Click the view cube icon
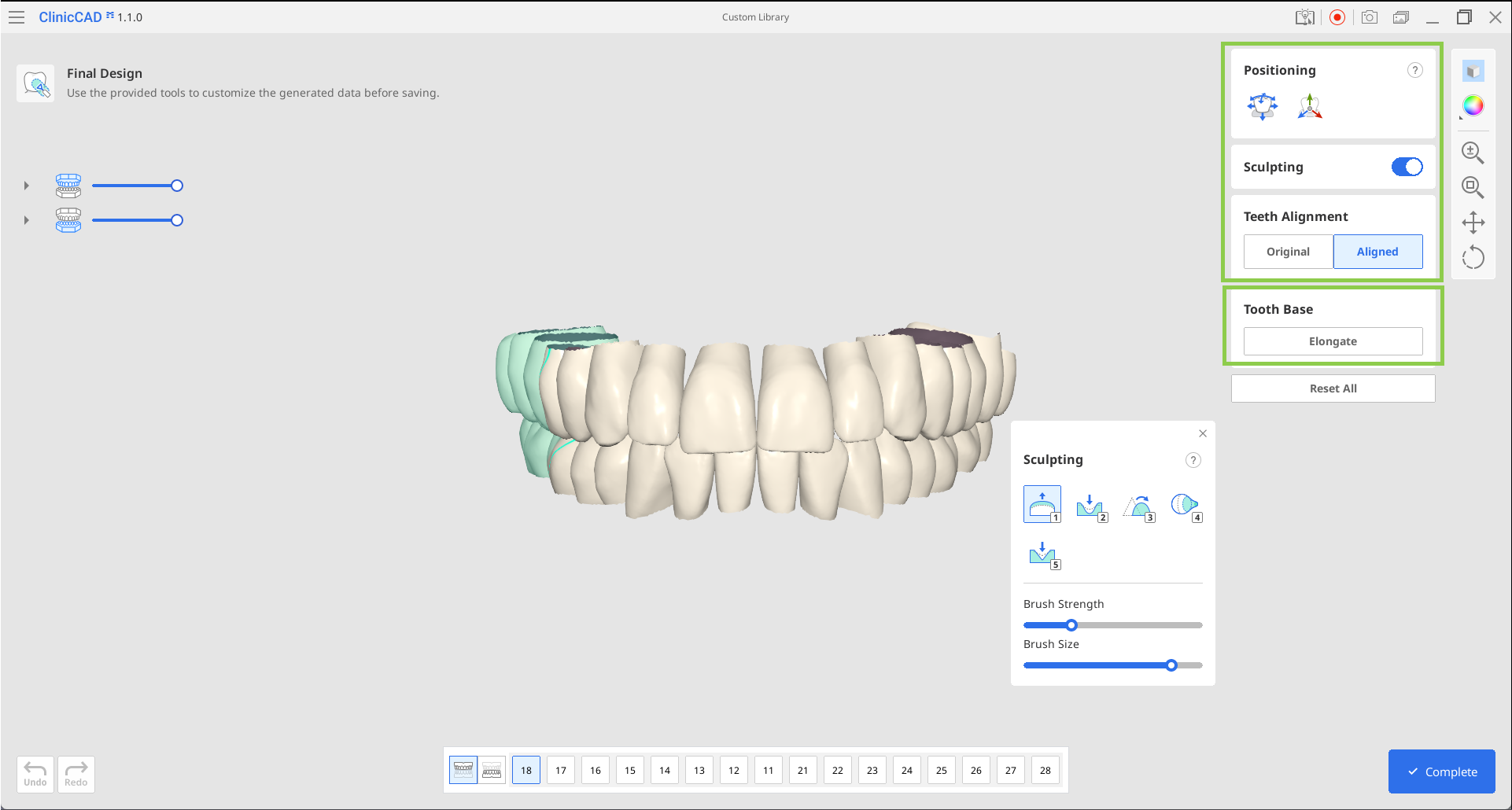Screen dimensions: 1512x810 pos(1473,72)
